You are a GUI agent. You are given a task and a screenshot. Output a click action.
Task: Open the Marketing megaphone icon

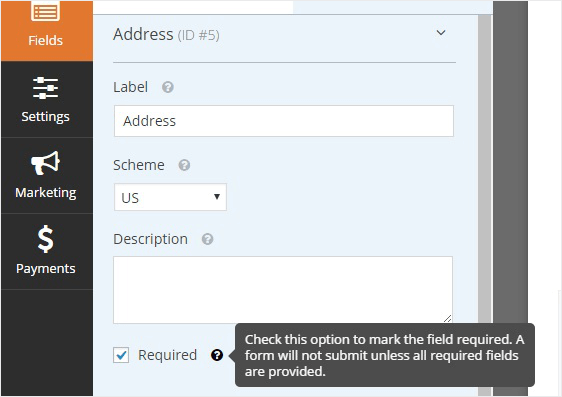[46, 163]
